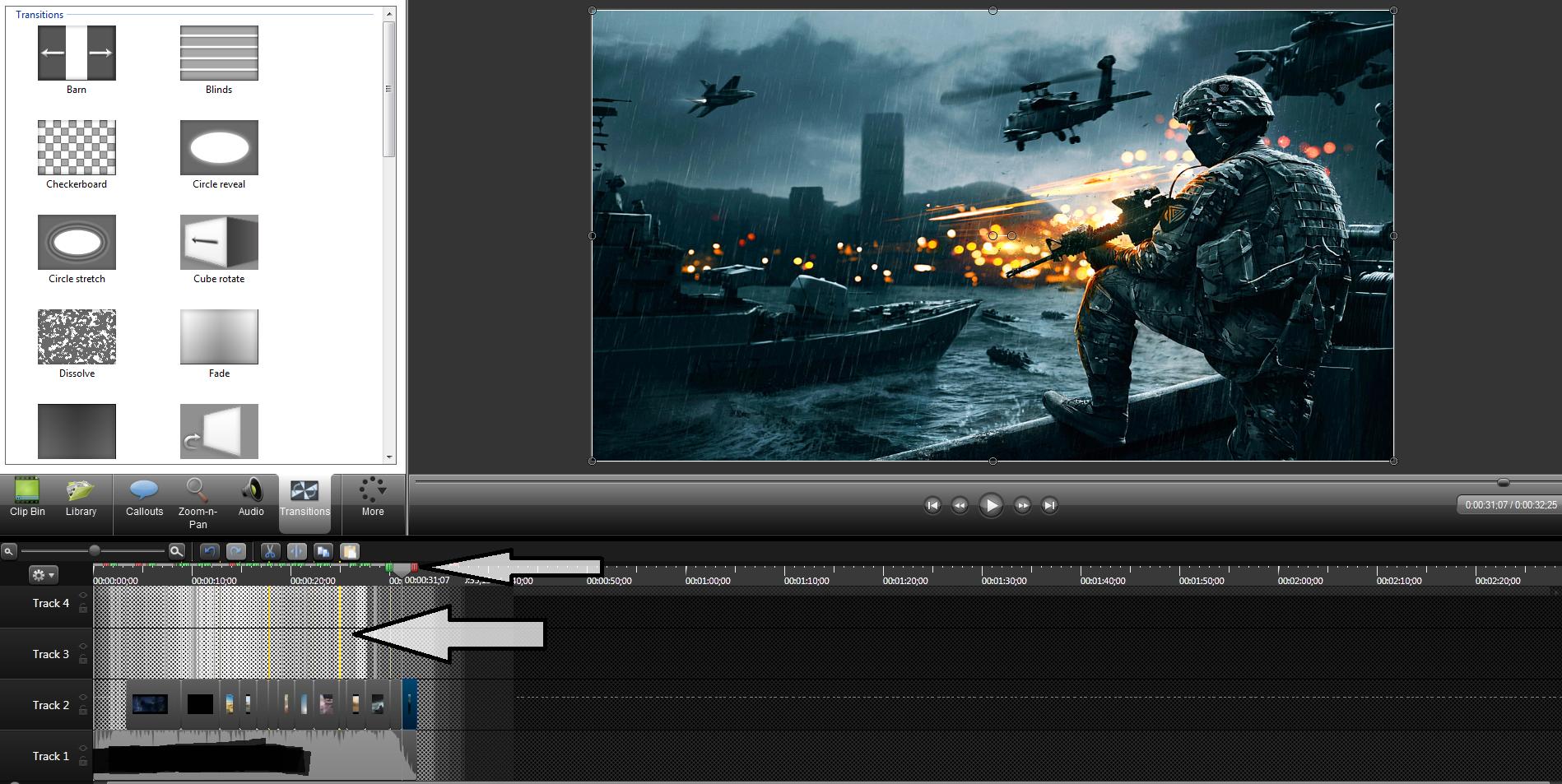Zoom out the timeline with small magnifier
The width and height of the screenshot is (1562, 784).
(x=9, y=551)
